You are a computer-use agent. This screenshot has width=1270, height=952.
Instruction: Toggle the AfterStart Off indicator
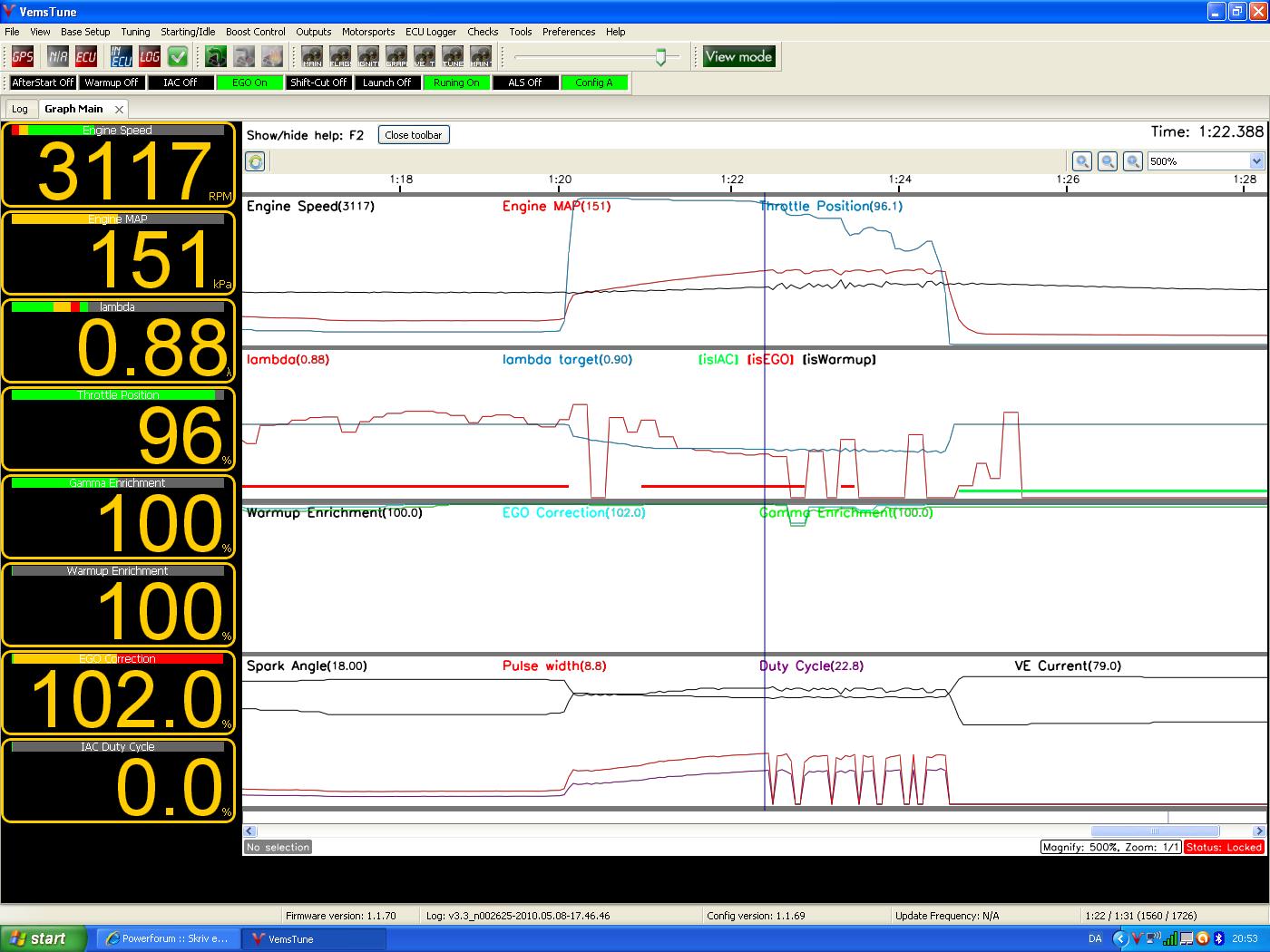click(42, 83)
